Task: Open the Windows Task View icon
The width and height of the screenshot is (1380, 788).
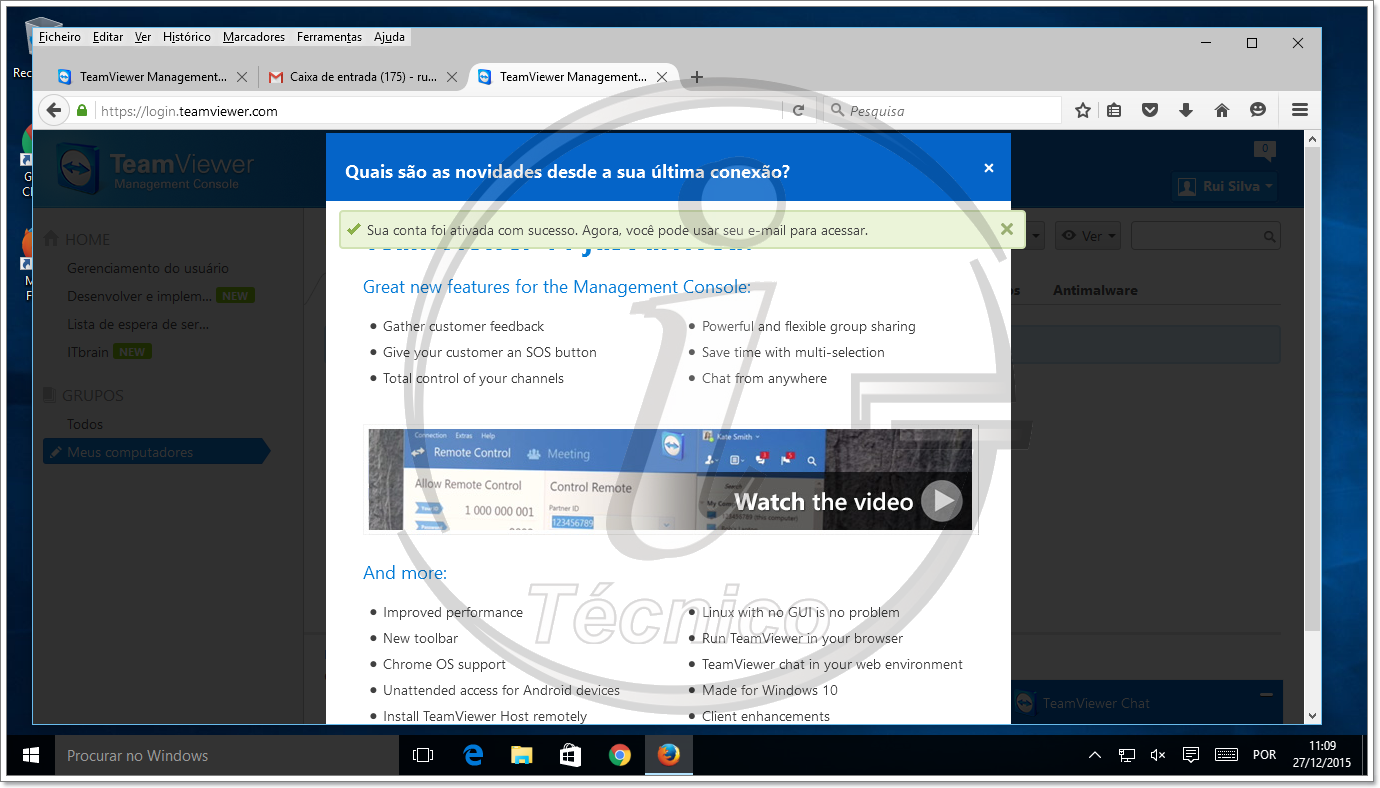Action: [423, 755]
